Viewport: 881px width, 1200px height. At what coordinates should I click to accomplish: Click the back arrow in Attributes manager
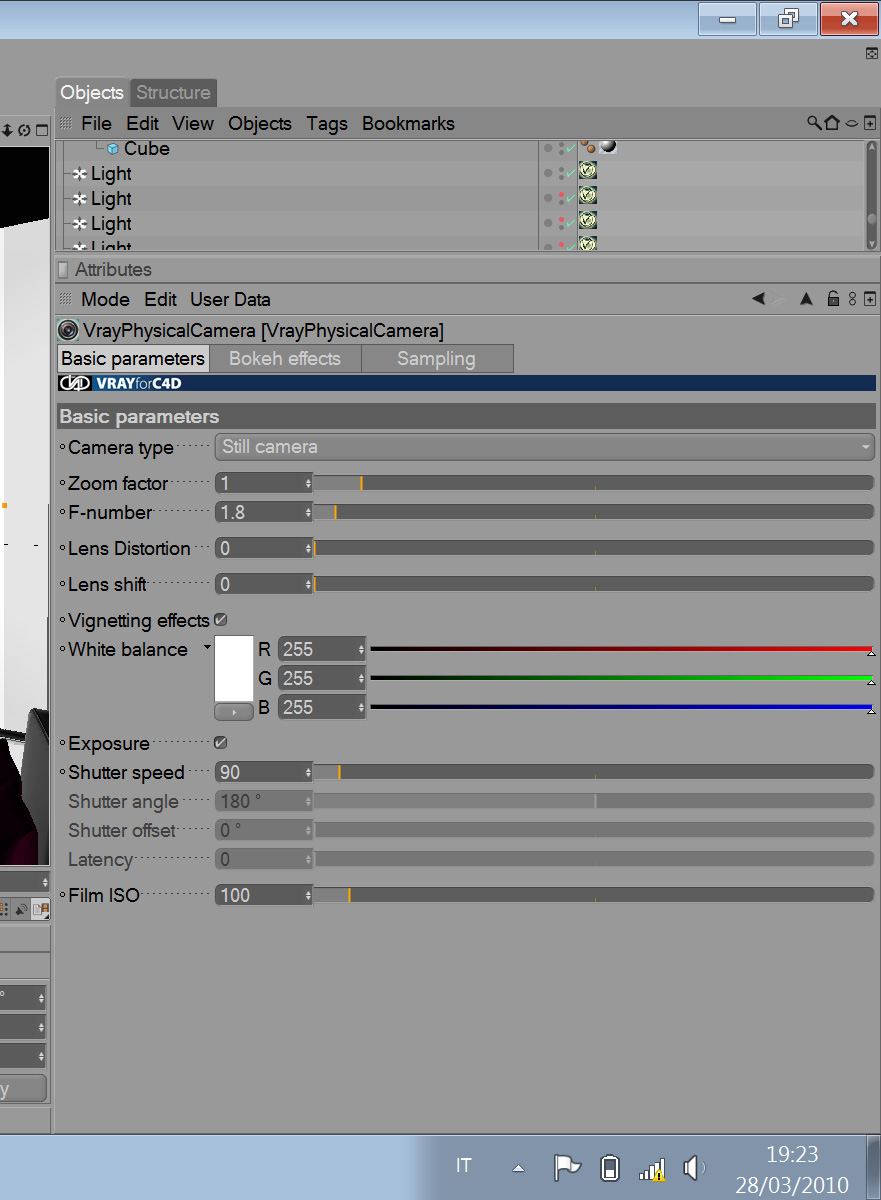[x=758, y=299]
